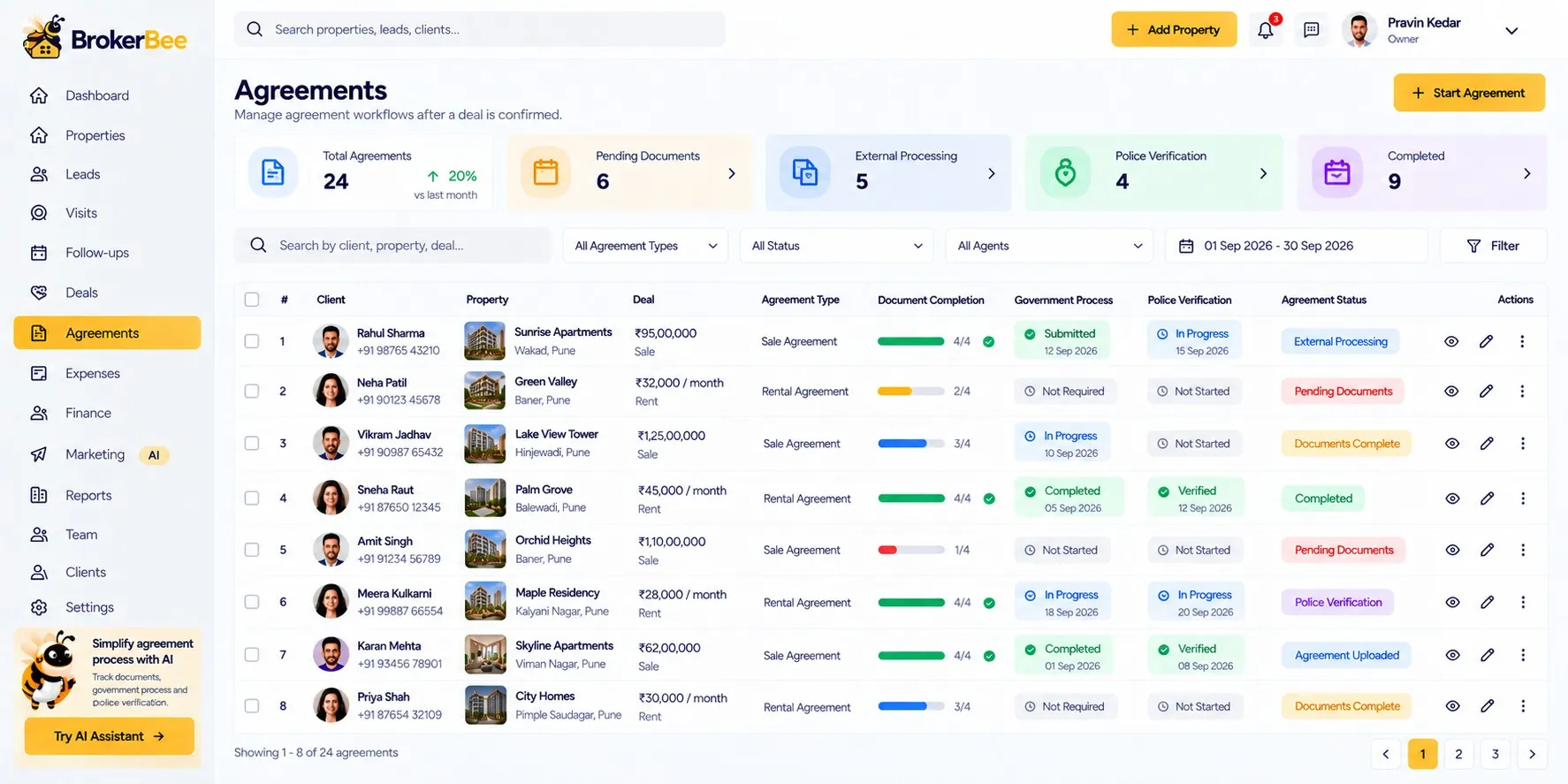
Task: Edit Amit Singh's agreement with pencil icon
Action: click(1488, 550)
